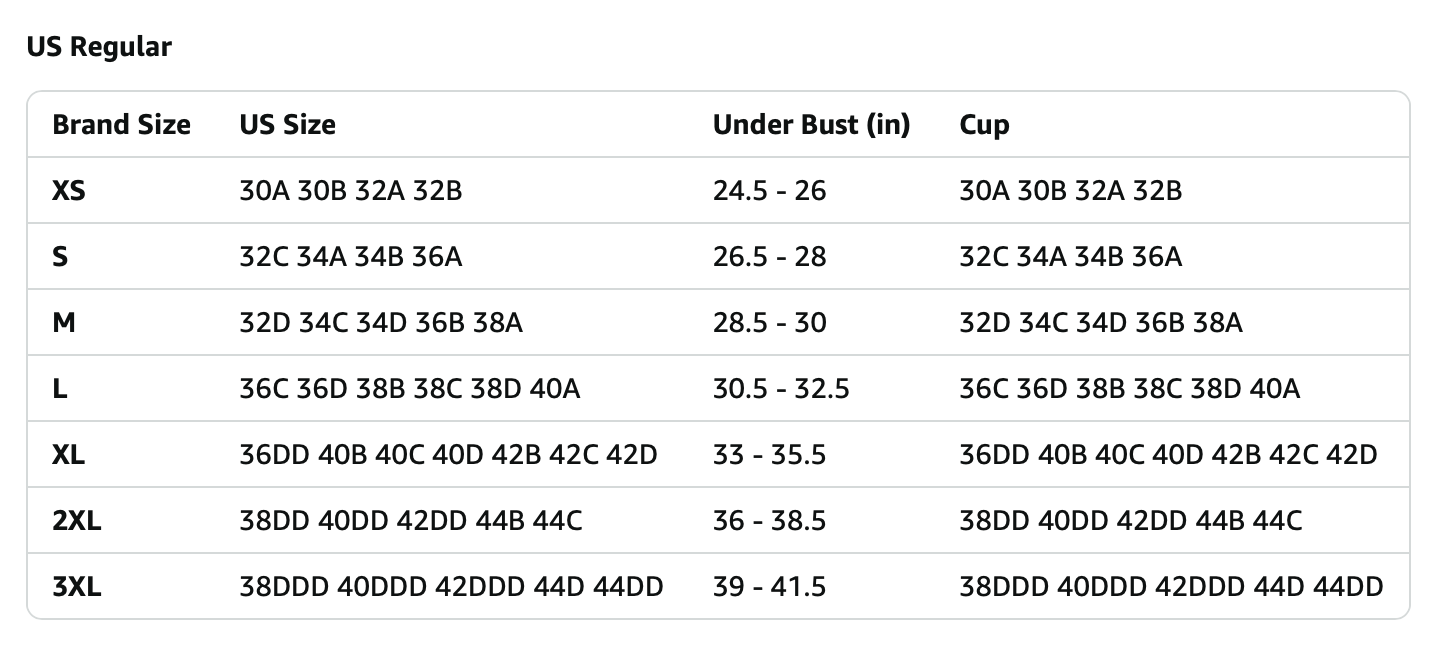Select the S brand size row label
The height and width of the screenshot is (656, 1436).
click(60, 256)
